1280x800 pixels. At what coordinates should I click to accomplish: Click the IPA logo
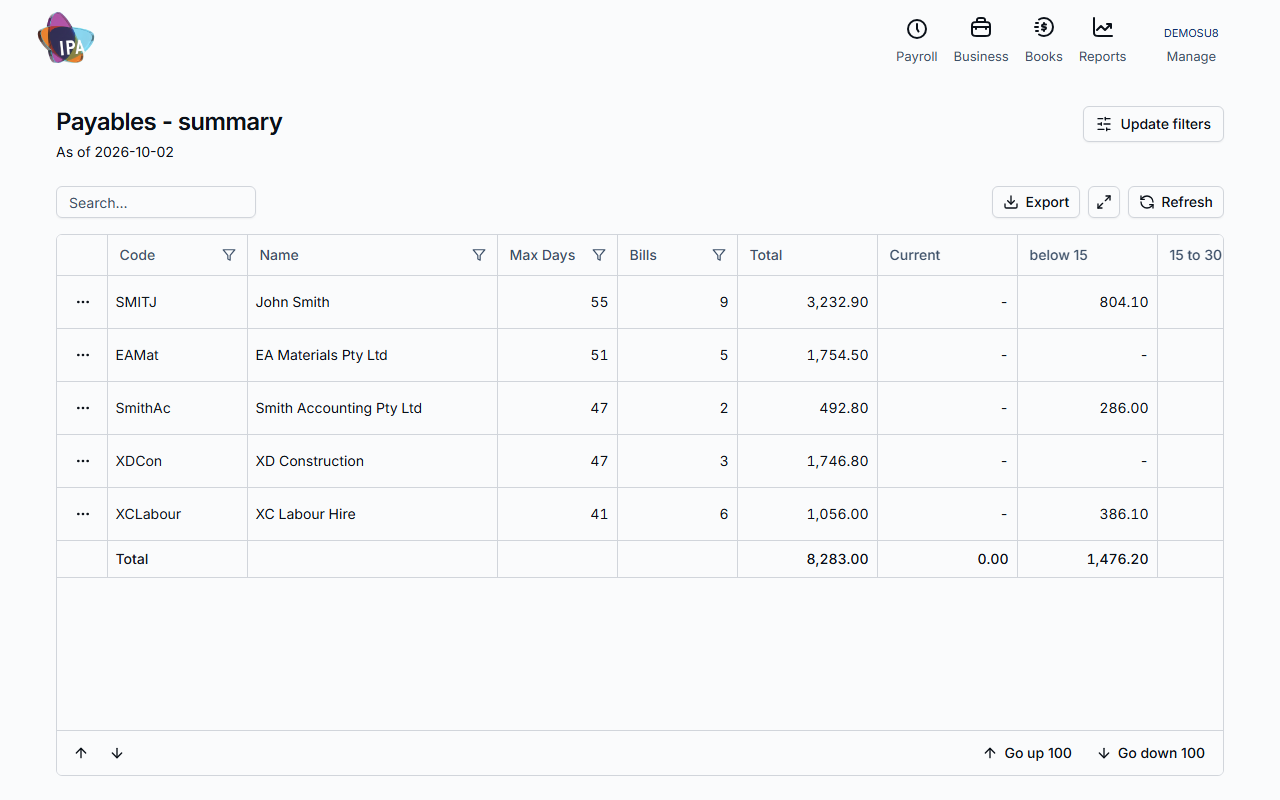click(x=66, y=39)
